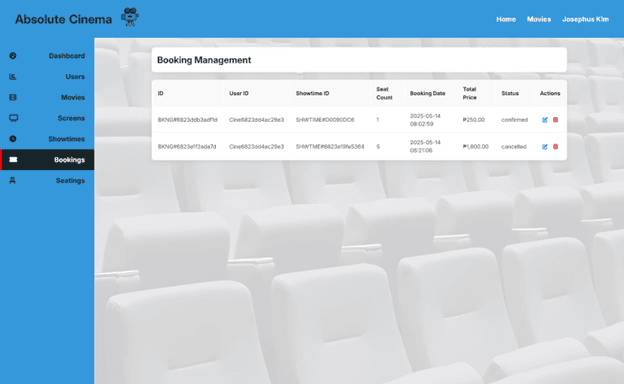The image size is (624, 384).
Task: Open the Showtimes sidebar item
Action: click(47, 139)
